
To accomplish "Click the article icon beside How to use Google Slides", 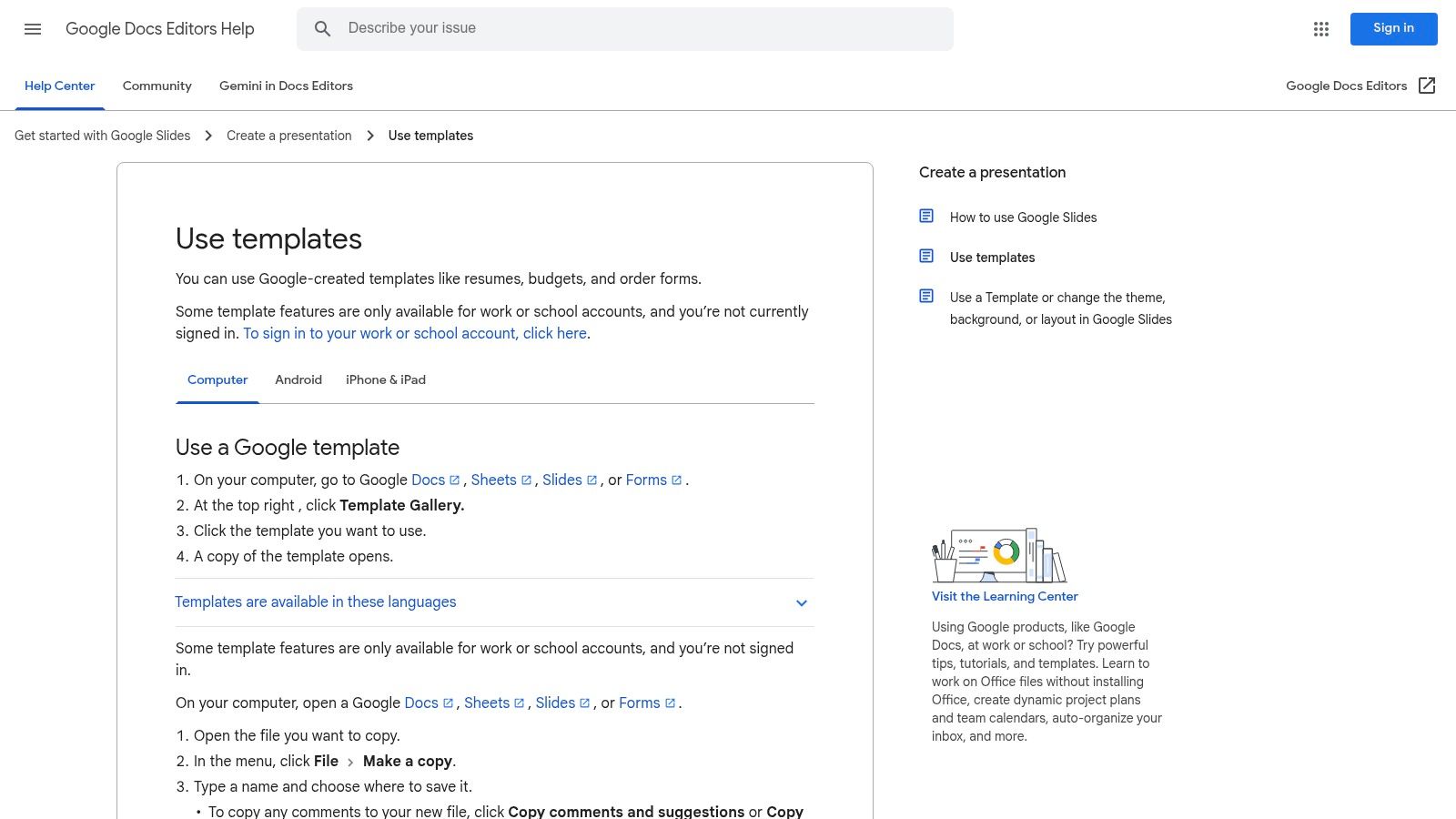I will tap(926, 217).
